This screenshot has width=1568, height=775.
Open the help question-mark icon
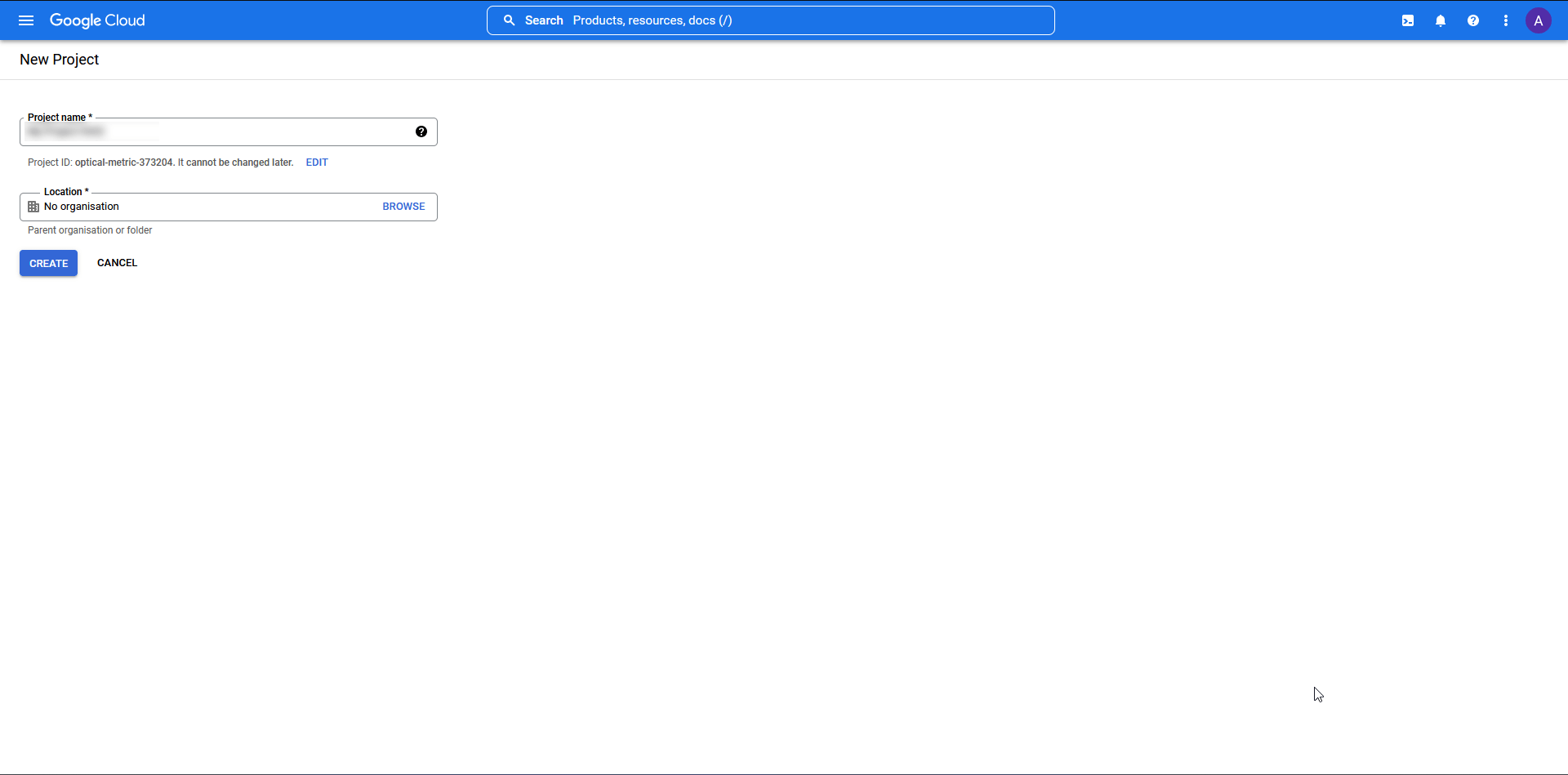pos(1472,20)
